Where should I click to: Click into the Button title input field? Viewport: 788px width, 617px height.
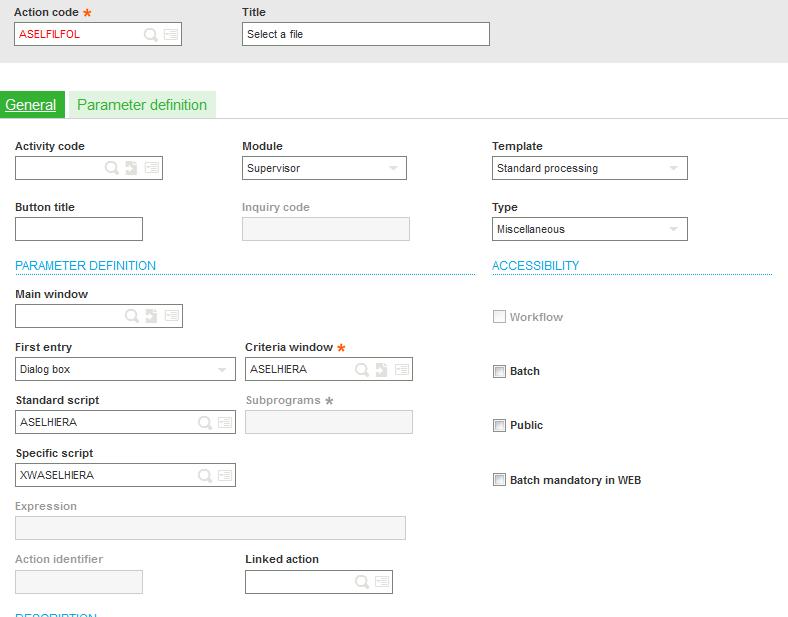pyautogui.click(x=79, y=229)
